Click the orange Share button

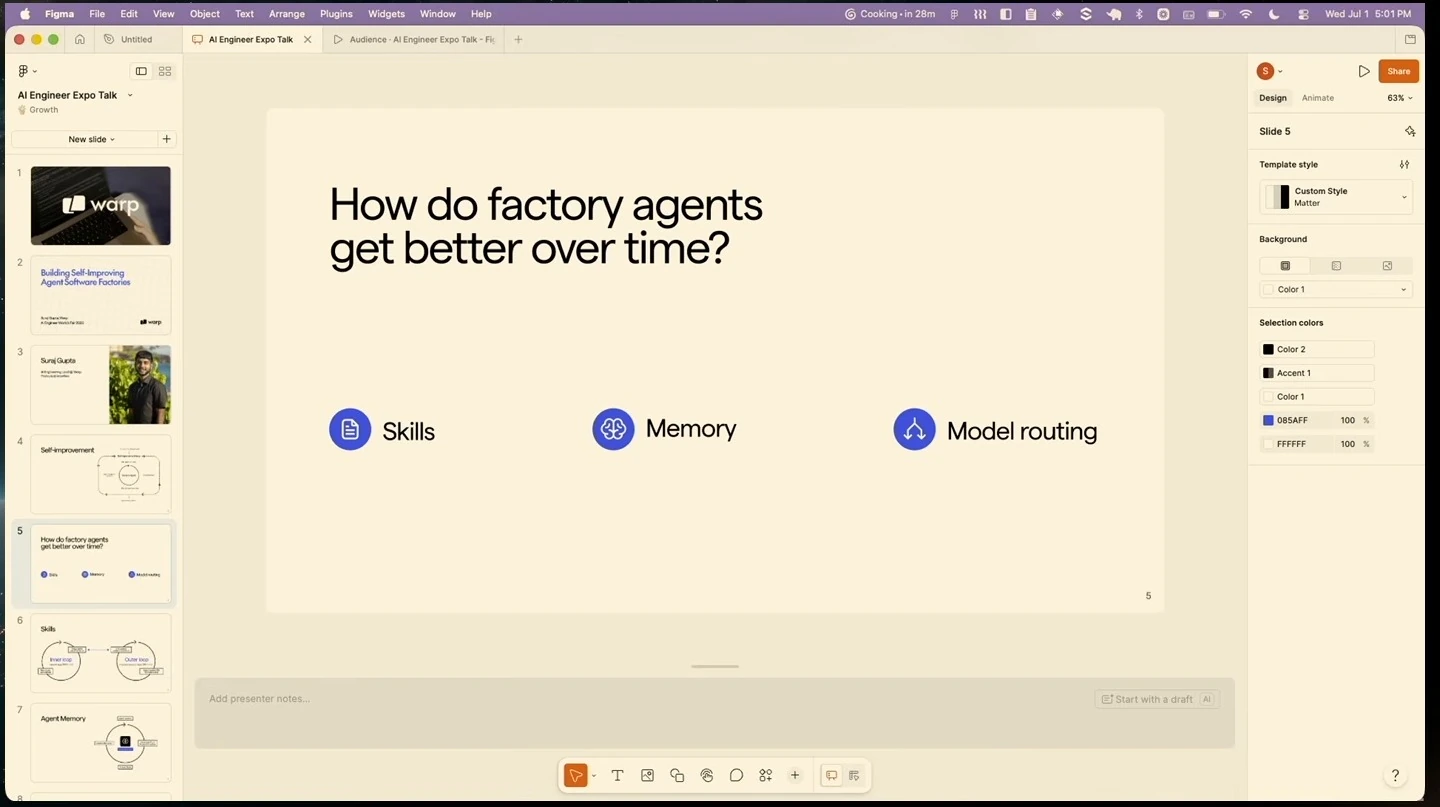pos(1398,71)
